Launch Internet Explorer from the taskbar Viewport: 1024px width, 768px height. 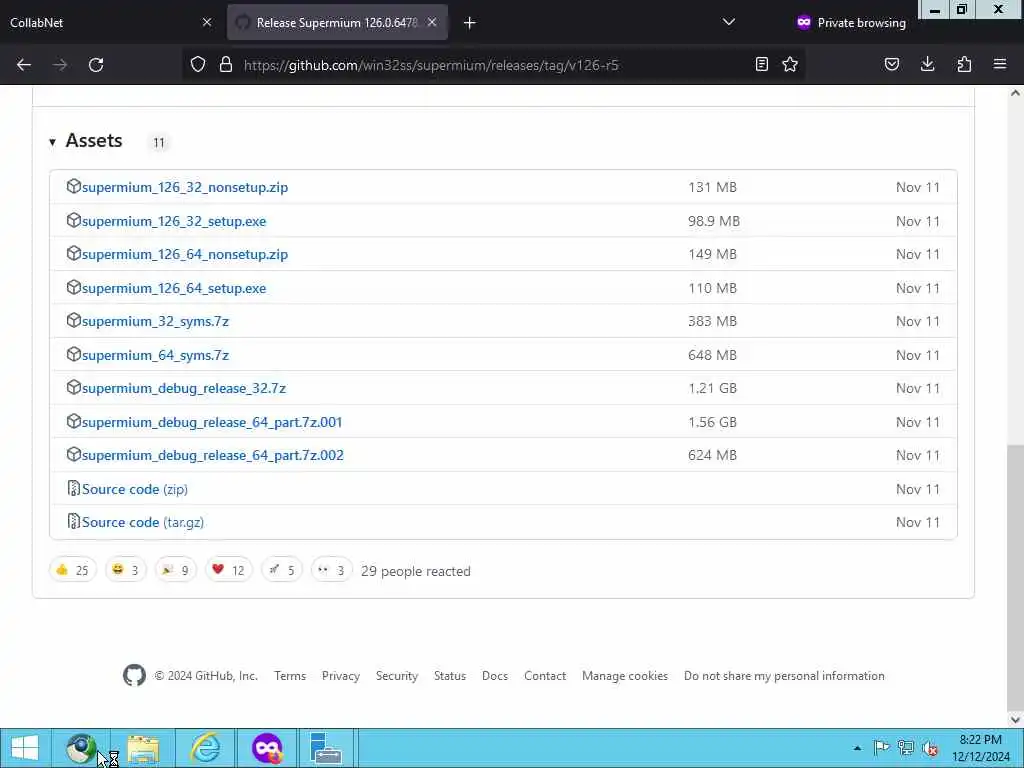205,748
